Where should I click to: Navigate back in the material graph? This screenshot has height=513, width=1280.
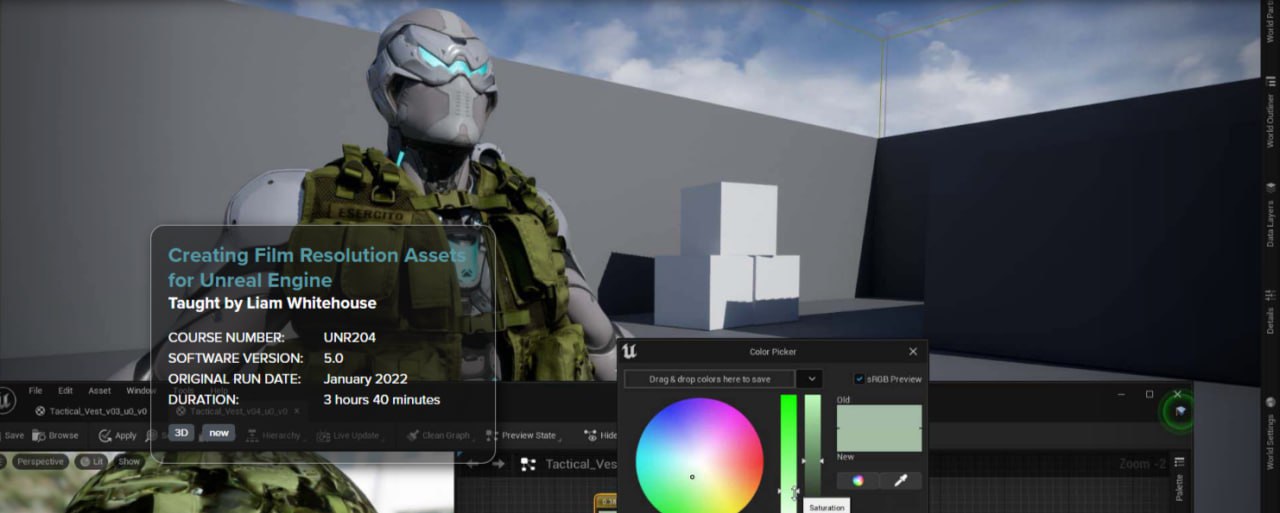pyautogui.click(x=472, y=464)
